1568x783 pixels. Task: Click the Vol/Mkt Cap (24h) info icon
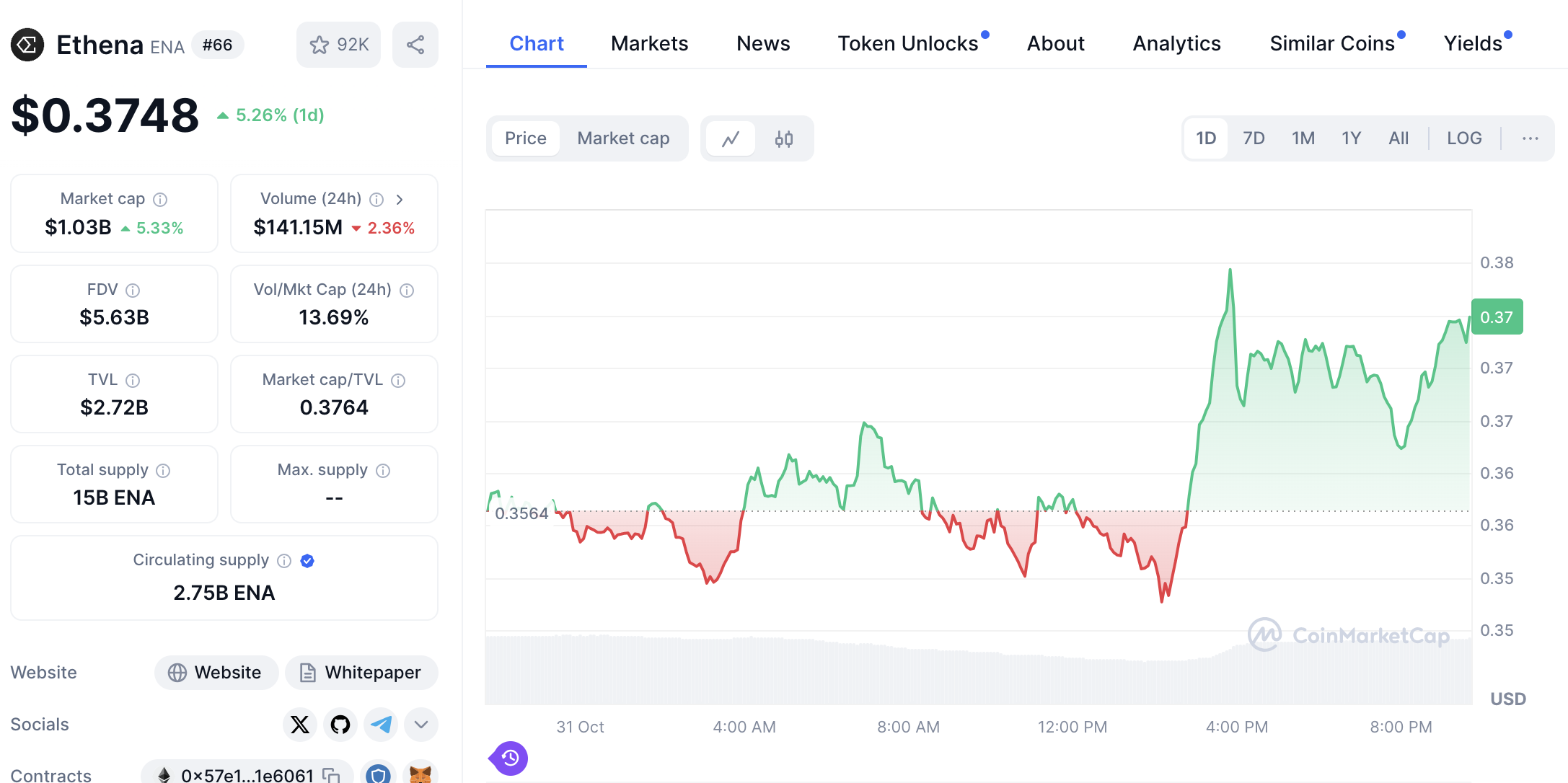click(x=407, y=290)
